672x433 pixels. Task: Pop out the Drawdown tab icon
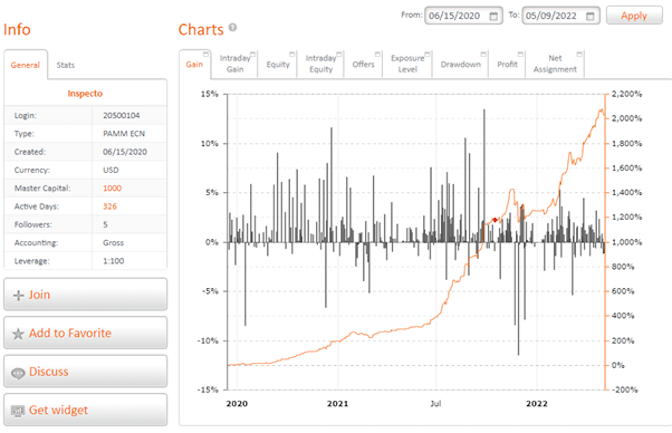484,54
